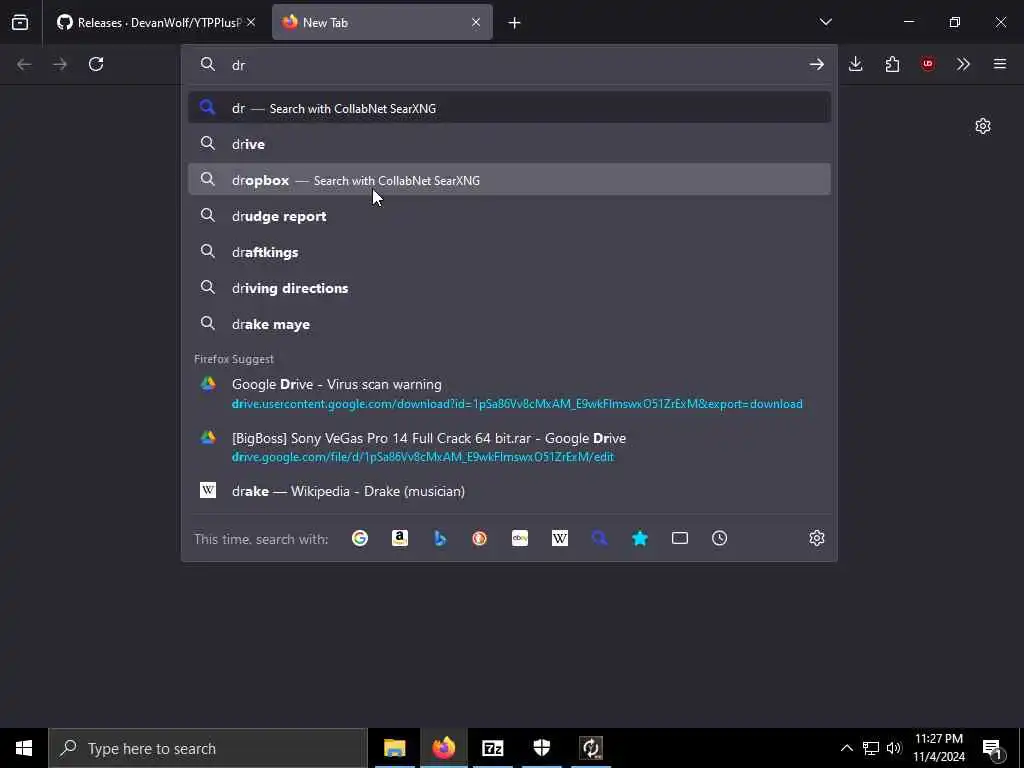Screen dimensions: 1024x768
Task: Choose 'dr — Search with CollabNet SearXNG'
Action: [x=509, y=108]
